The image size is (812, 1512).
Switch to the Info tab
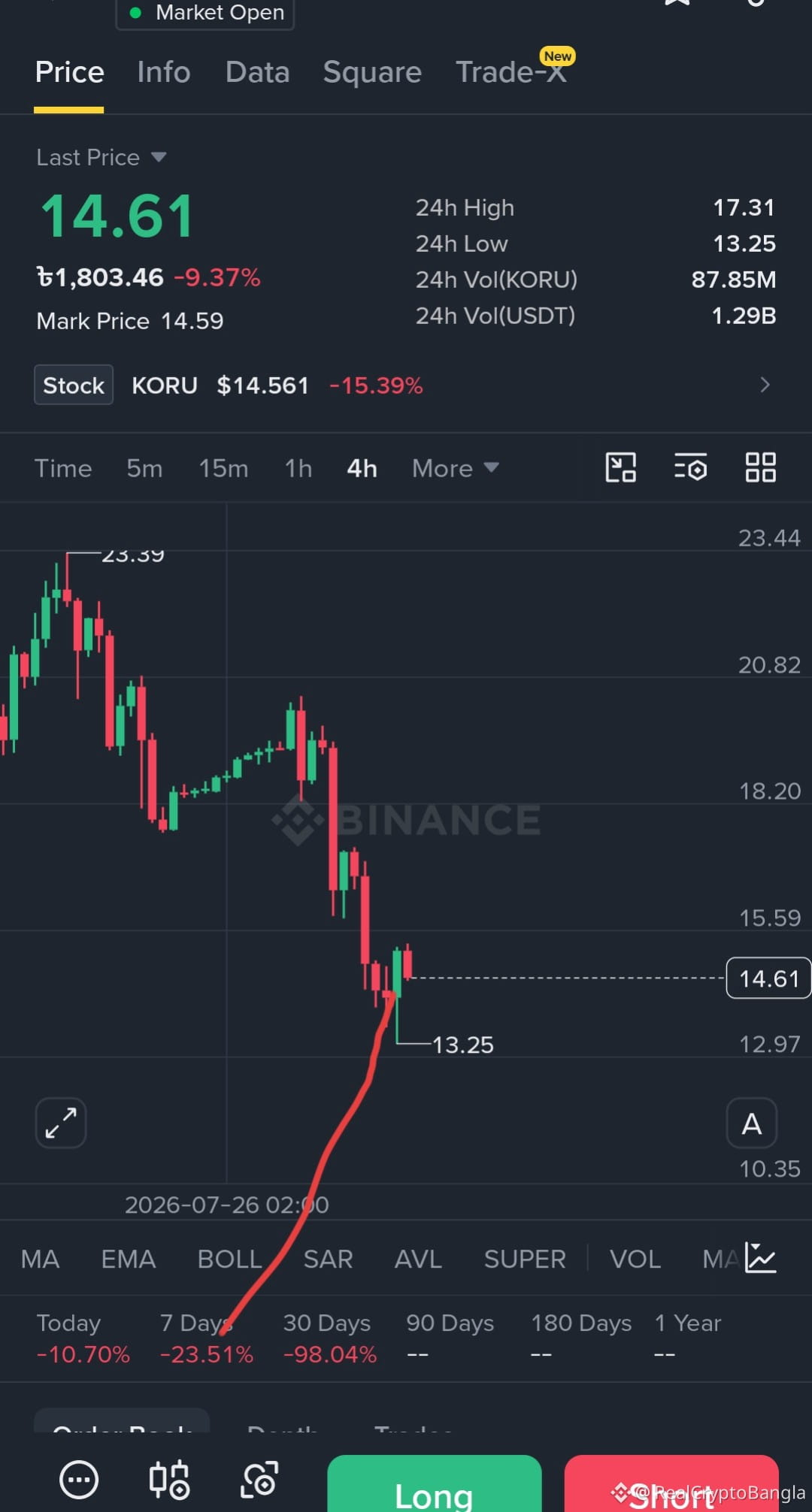tap(164, 72)
